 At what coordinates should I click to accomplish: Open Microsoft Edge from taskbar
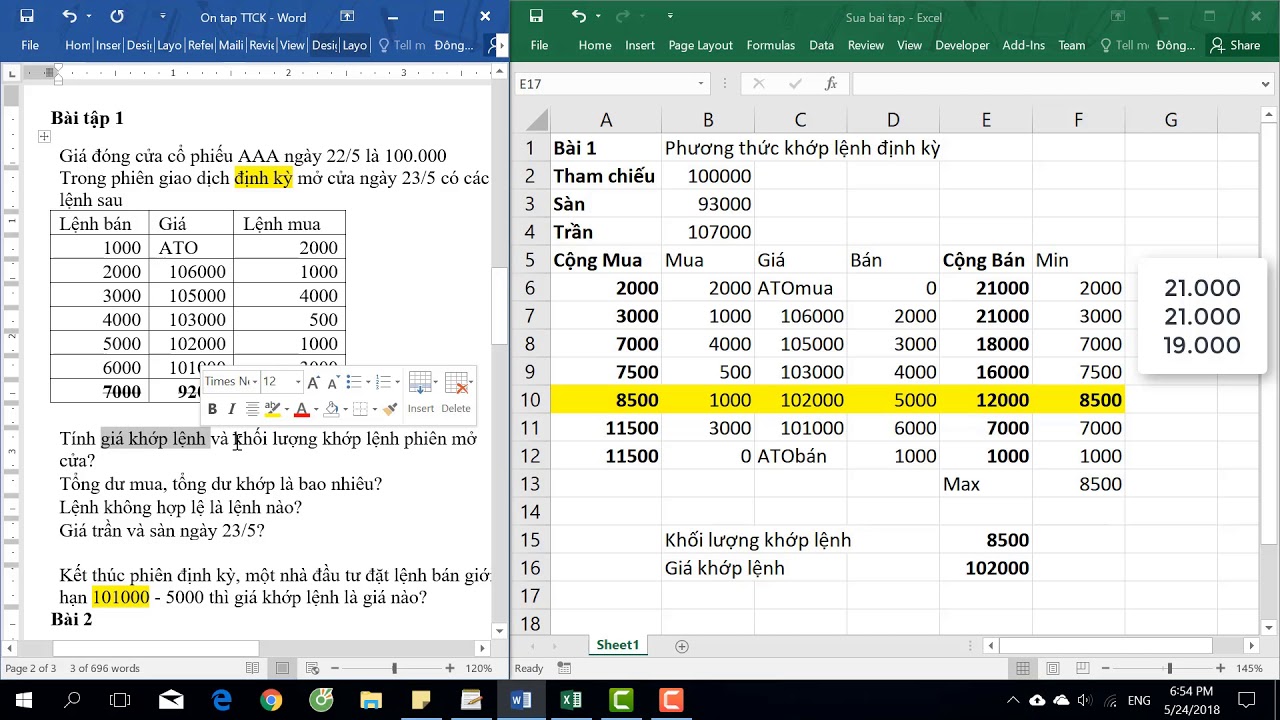(221, 700)
